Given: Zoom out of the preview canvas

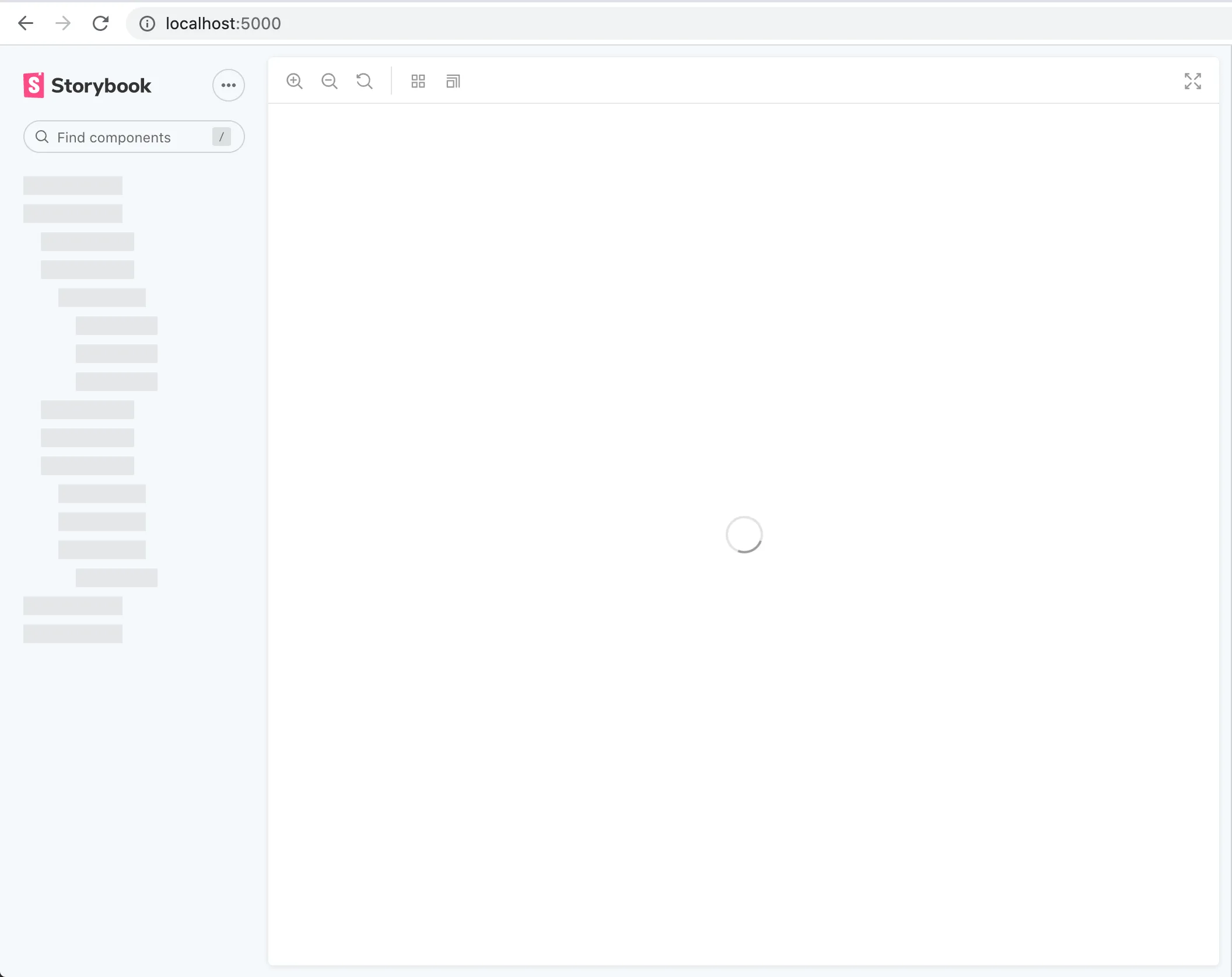Looking at the screenshot, I should pyautogui.click(x=329, y=81).
